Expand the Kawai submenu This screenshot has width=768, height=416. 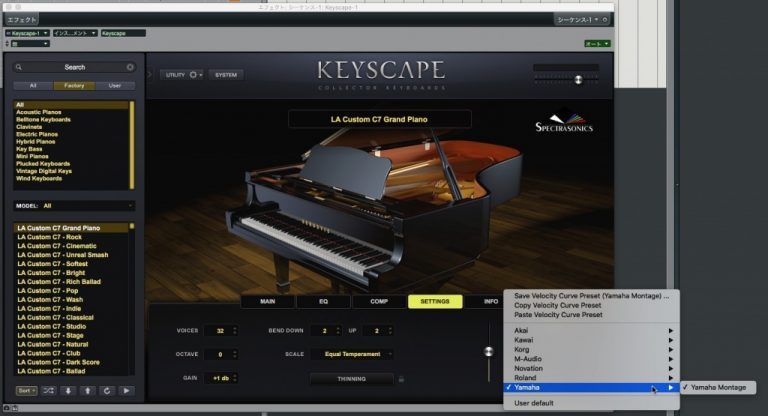[591, 340]
